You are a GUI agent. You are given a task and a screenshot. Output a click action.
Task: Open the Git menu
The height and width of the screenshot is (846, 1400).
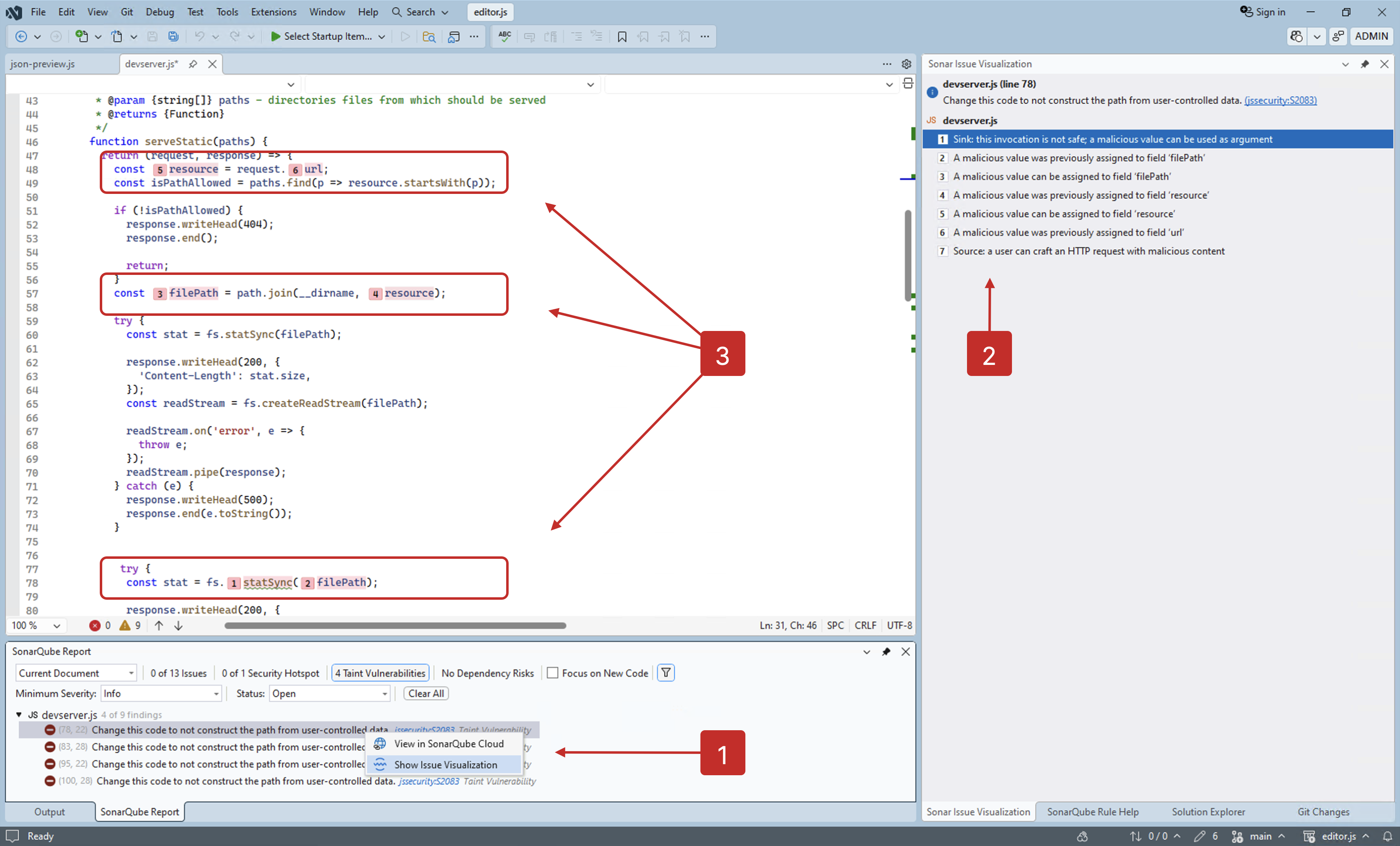(x=126, y=12)
